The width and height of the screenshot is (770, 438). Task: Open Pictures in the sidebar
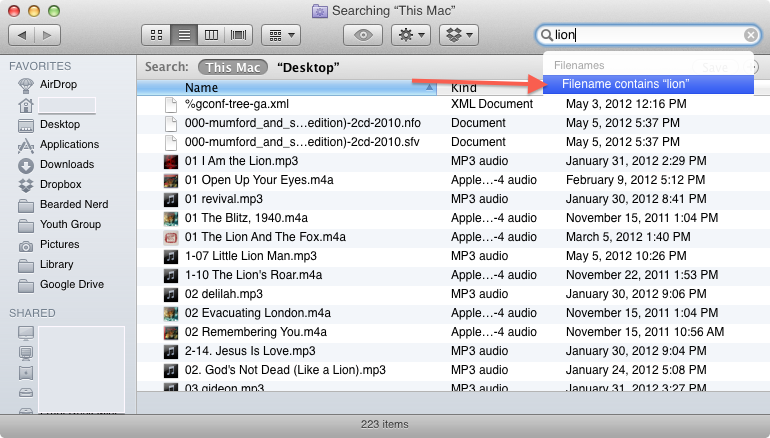click(x=59, y=245)
